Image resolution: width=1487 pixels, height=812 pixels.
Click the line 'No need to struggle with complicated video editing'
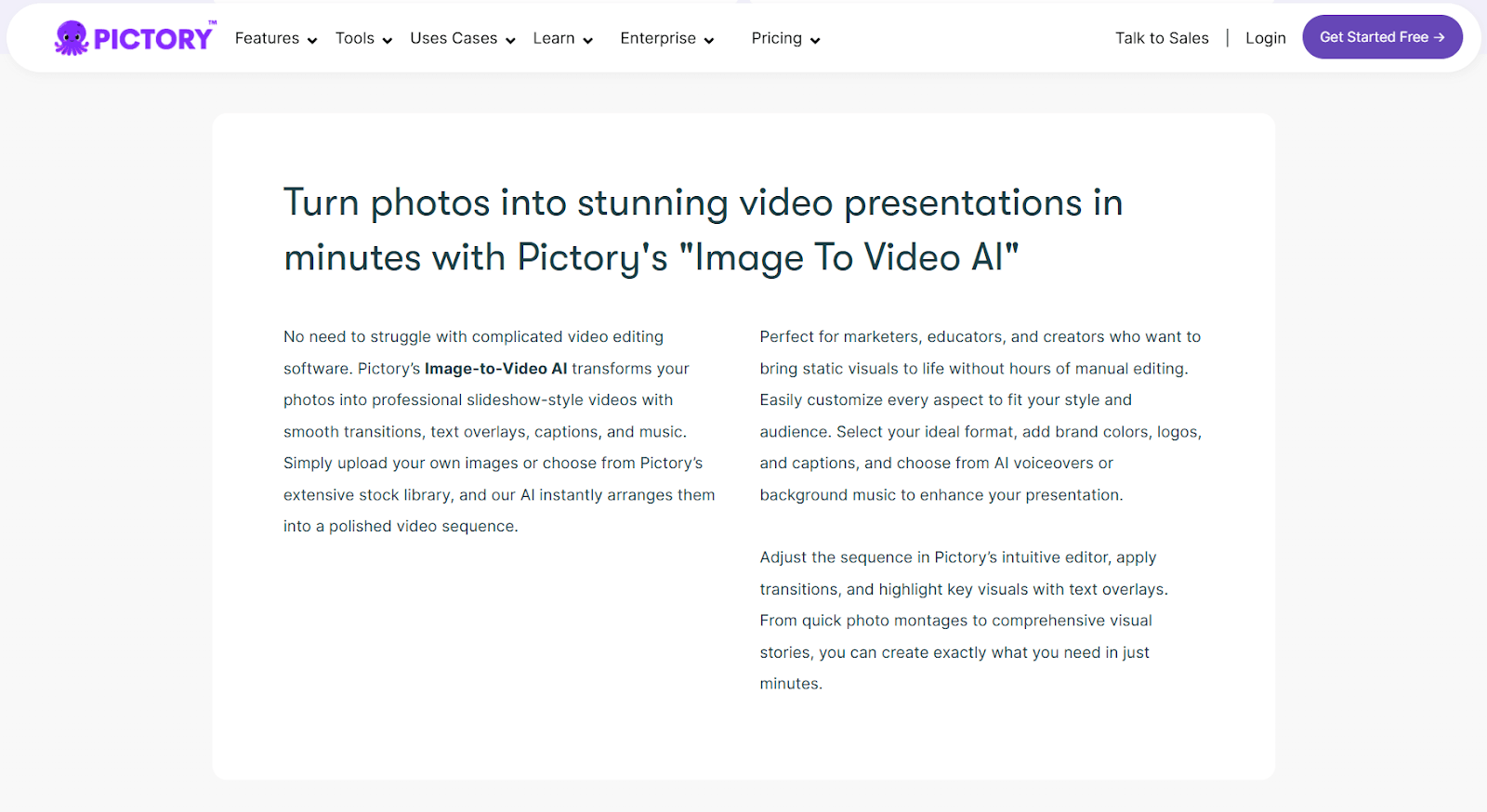tap(473, 336)
